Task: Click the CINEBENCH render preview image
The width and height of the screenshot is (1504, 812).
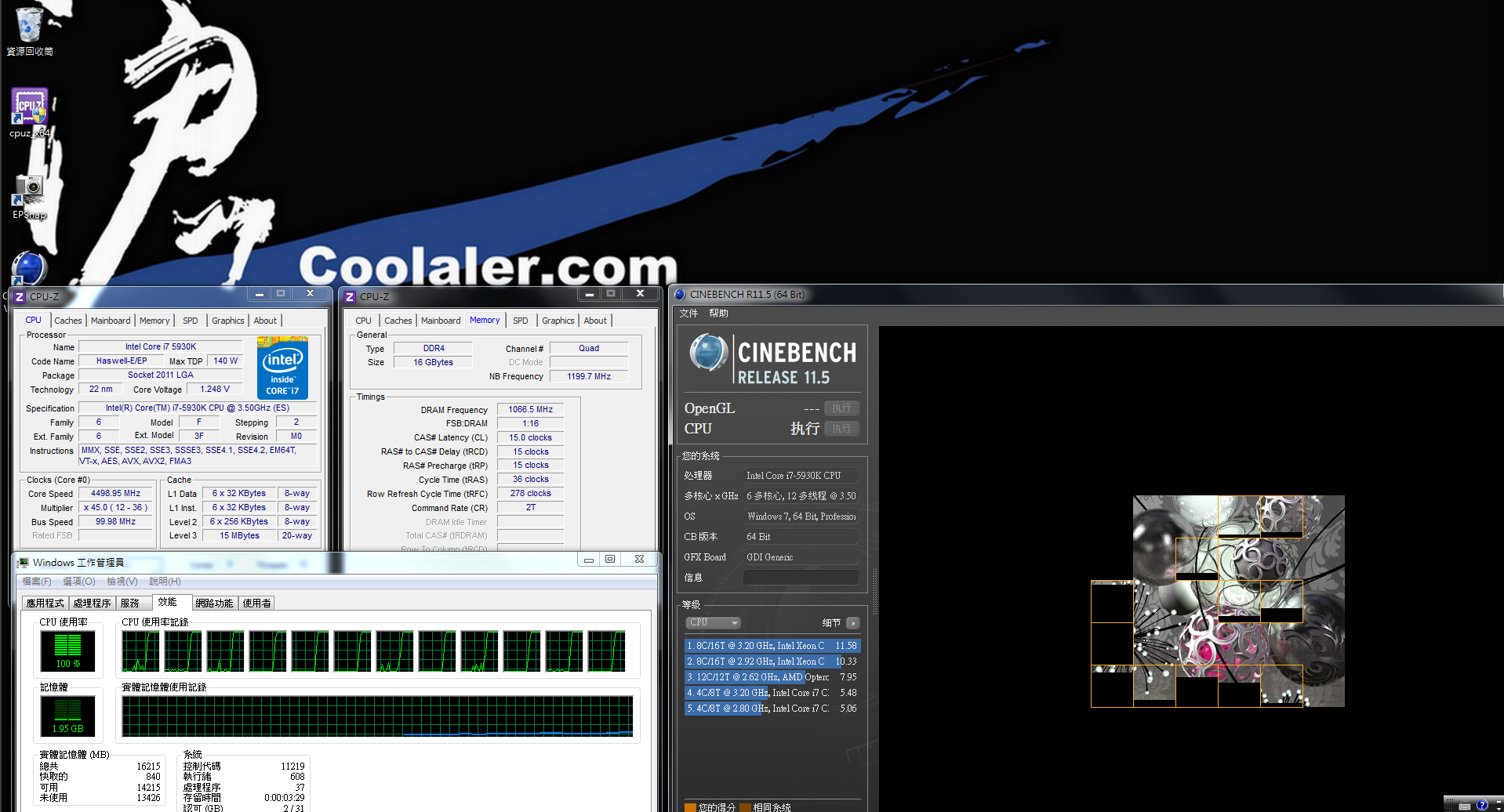Action: (x=1218, y=601)
